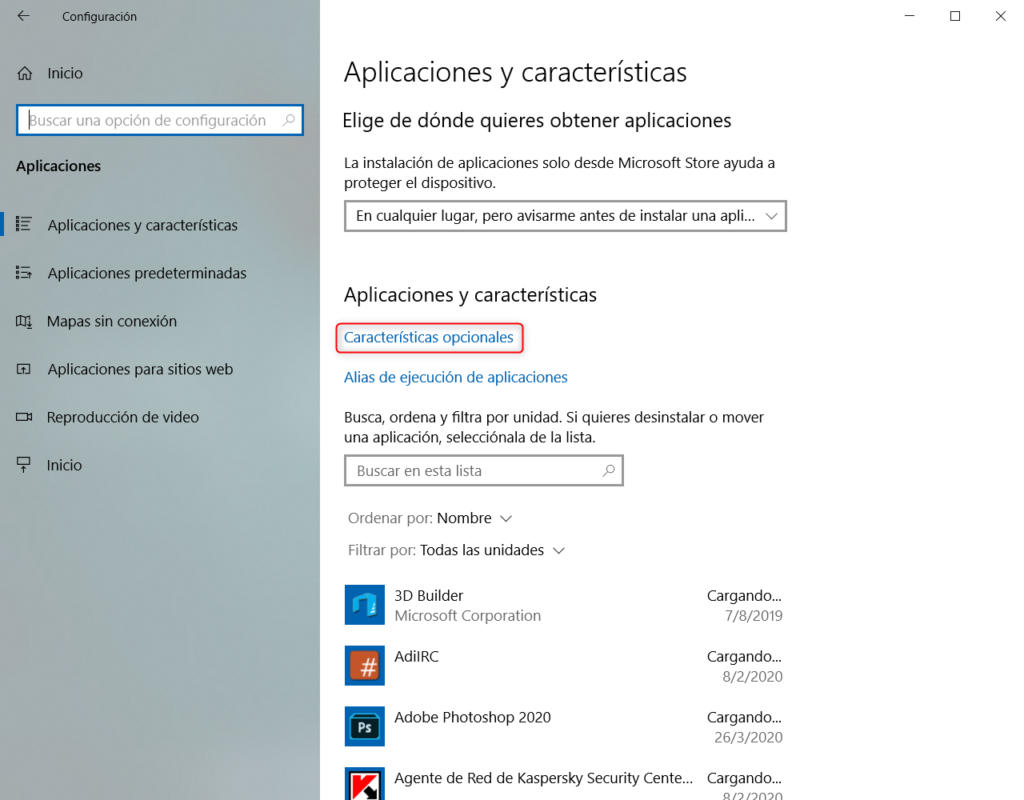The width and height of the screenshot is (1024, 800).
Task: Open Inicio startup item below Reproducción de video
Action: click(x=64, y=465)
